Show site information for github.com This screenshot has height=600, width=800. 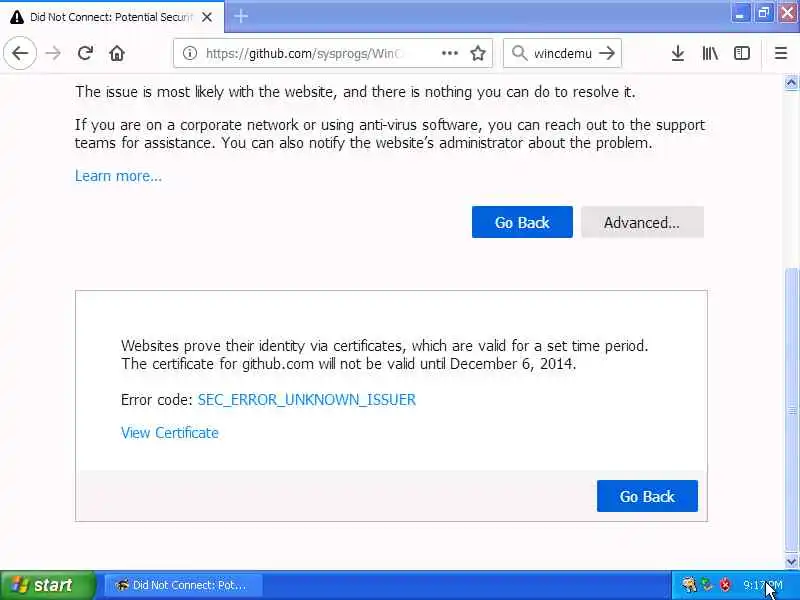[190, 53]
